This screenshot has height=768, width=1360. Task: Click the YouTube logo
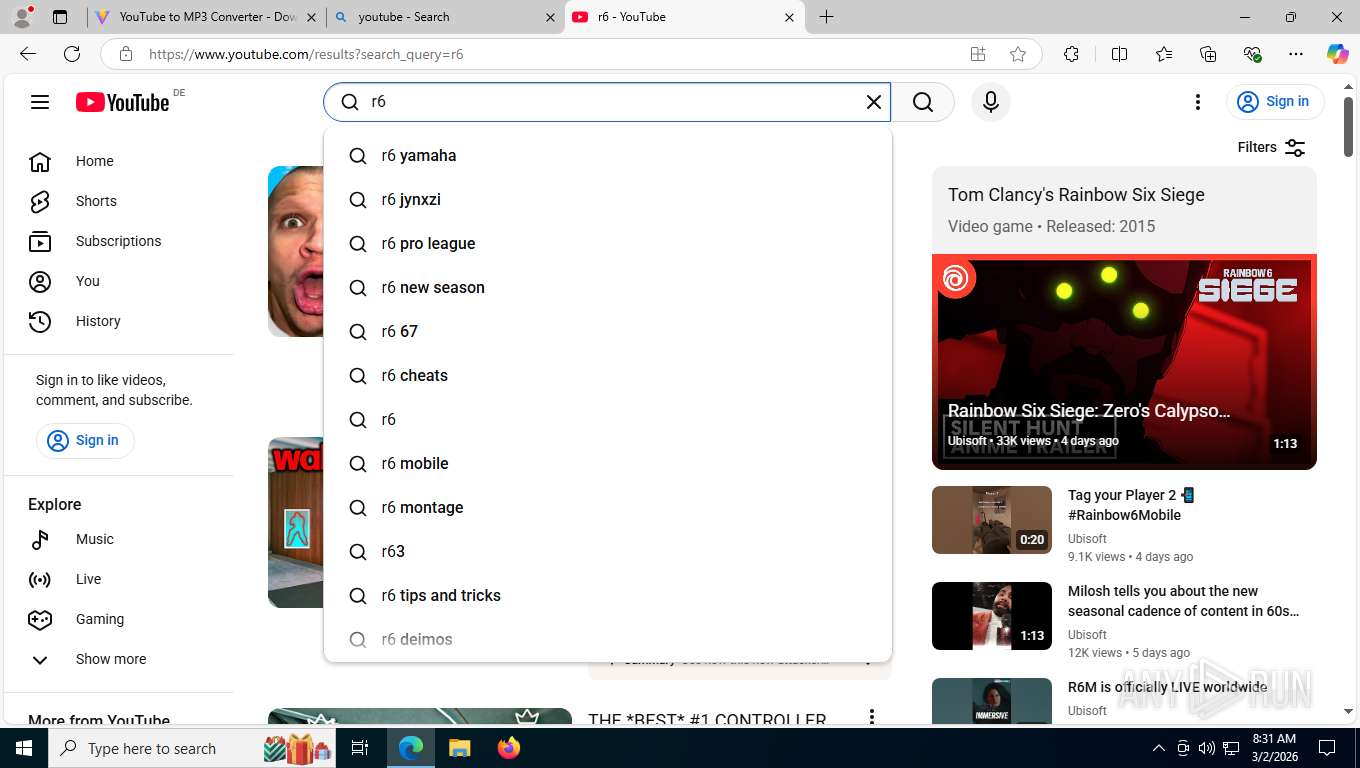pos(123,102)
